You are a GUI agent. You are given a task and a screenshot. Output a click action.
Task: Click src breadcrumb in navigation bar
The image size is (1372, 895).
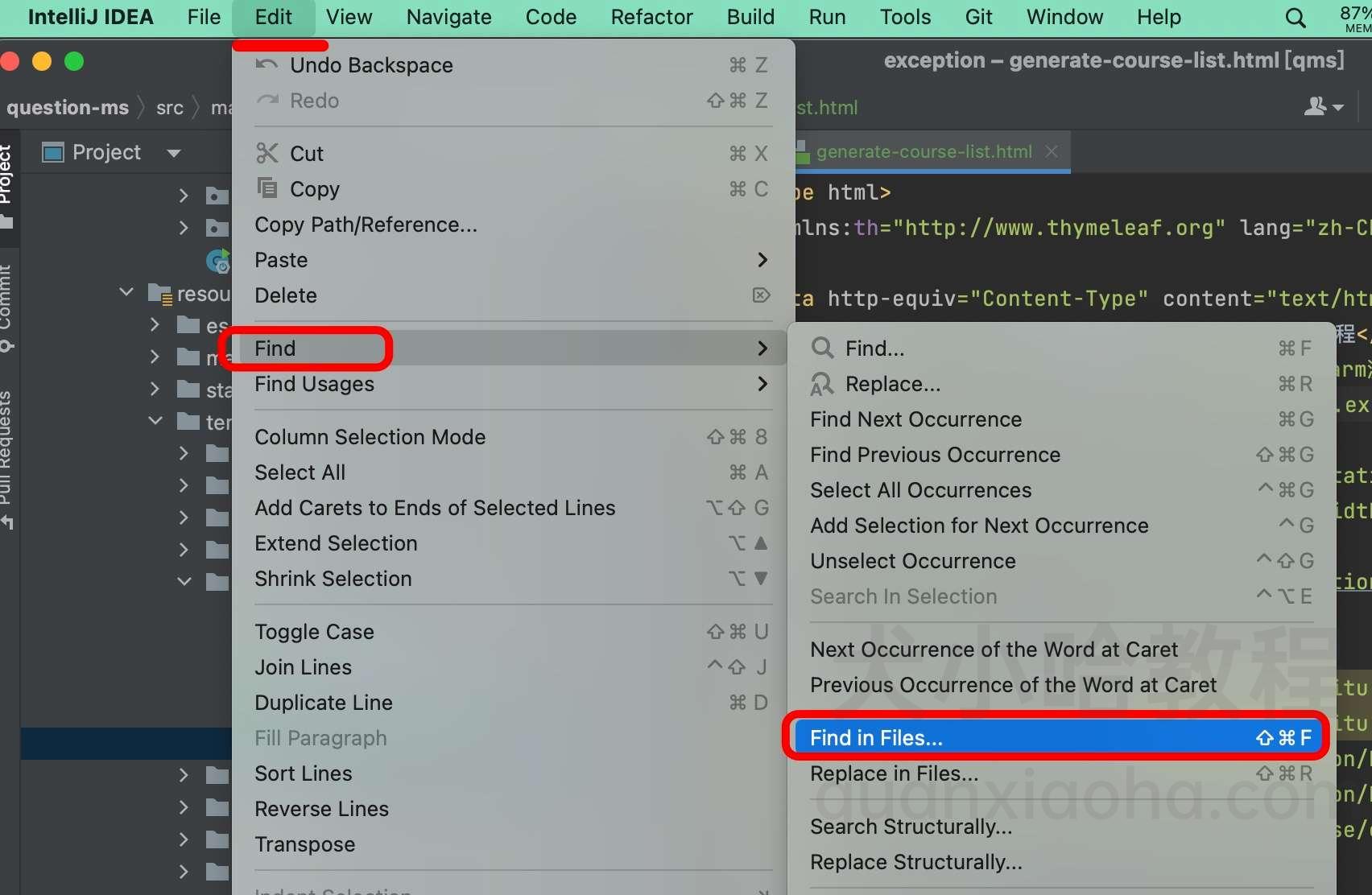coord(170,108)
